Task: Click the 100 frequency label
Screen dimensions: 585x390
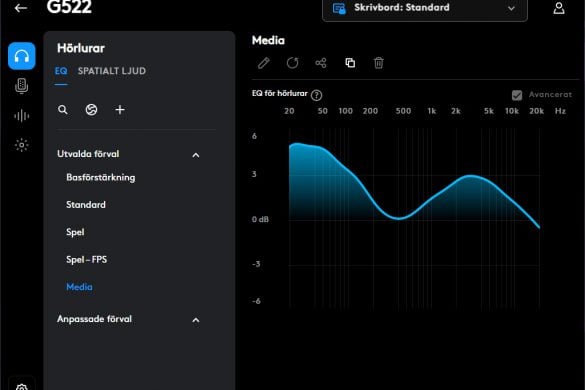Action: tap(345, 111)
